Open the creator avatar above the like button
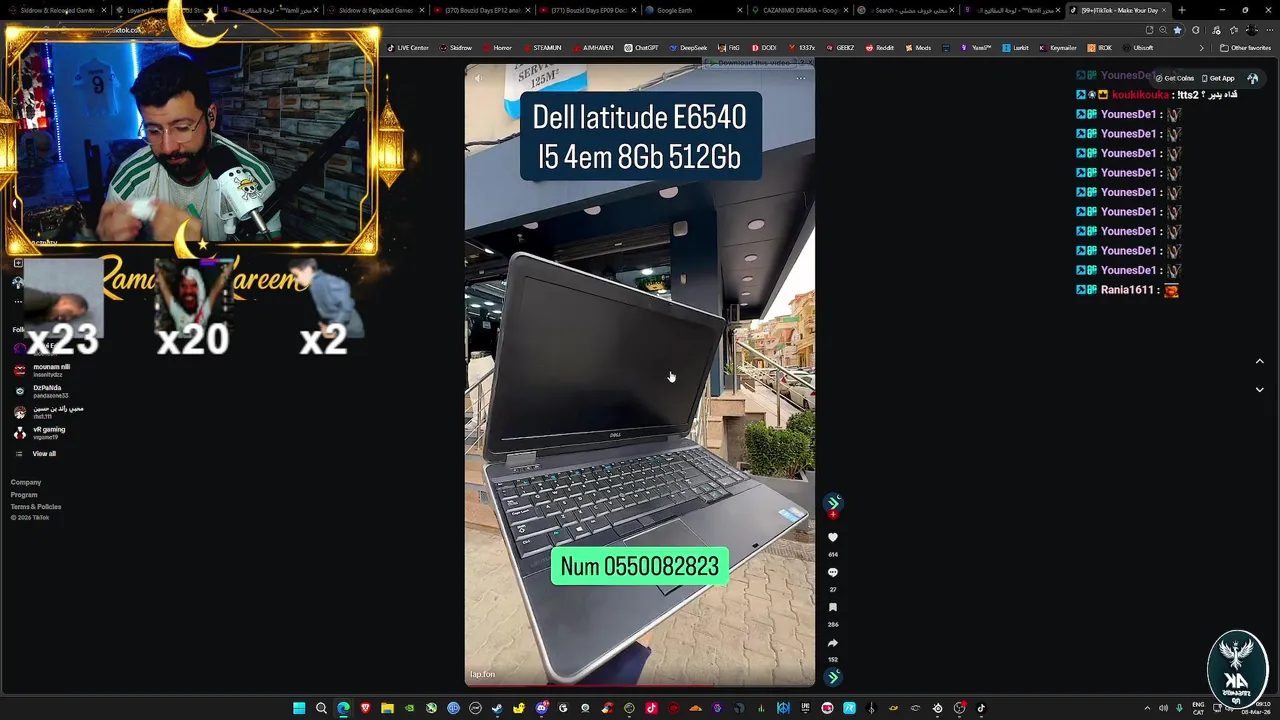This screenshot has height=720, width=1280. pyautogui.click(x=833, y=502)
